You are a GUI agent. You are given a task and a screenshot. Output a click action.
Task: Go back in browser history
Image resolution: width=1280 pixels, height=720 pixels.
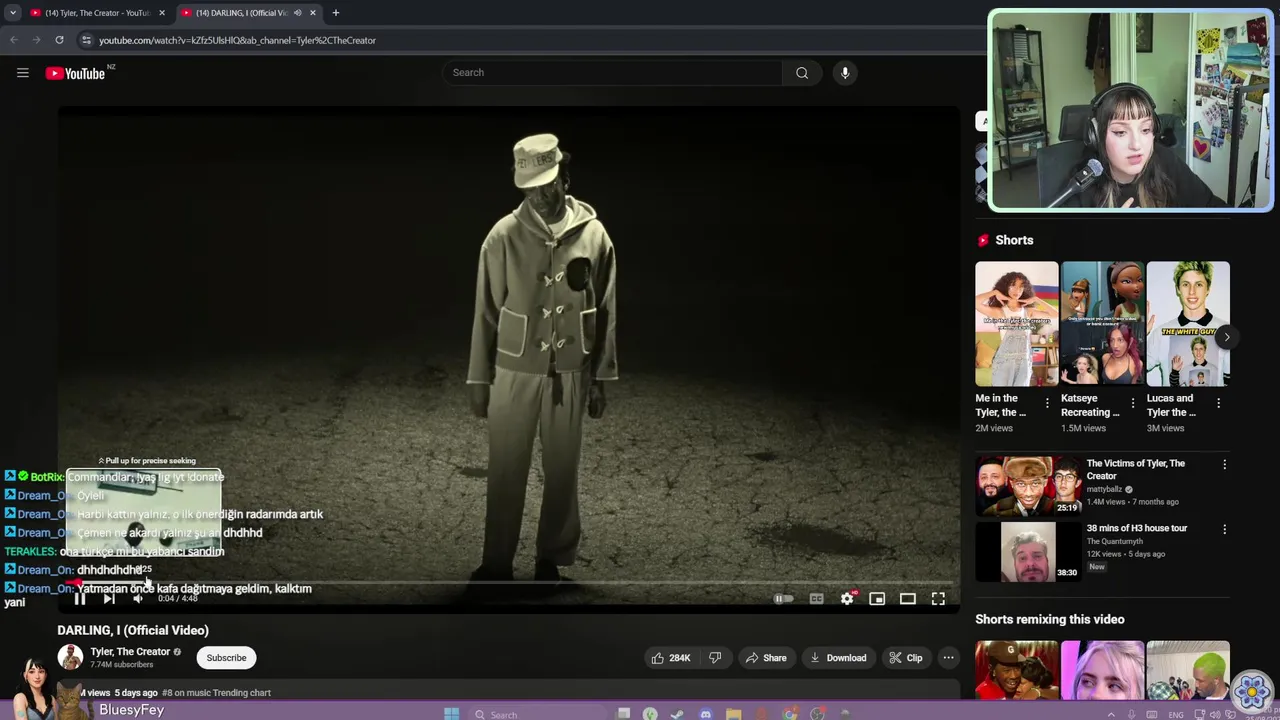(14, 40)
